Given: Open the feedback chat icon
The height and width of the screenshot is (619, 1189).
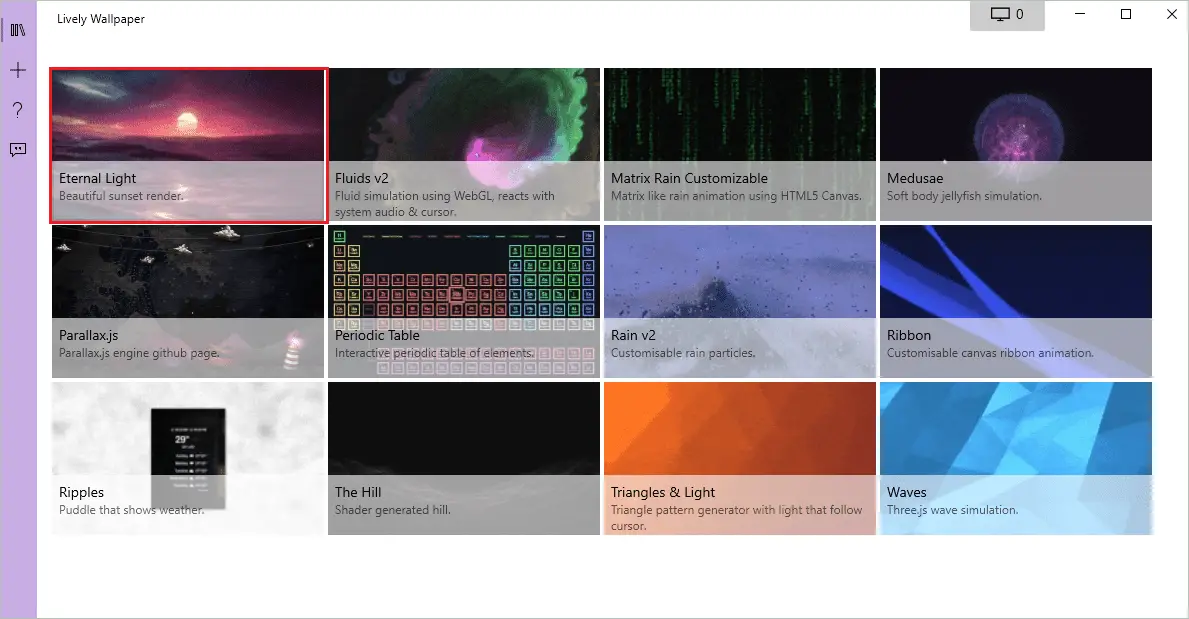Looking at the screenshot, I should coord(17,150).
